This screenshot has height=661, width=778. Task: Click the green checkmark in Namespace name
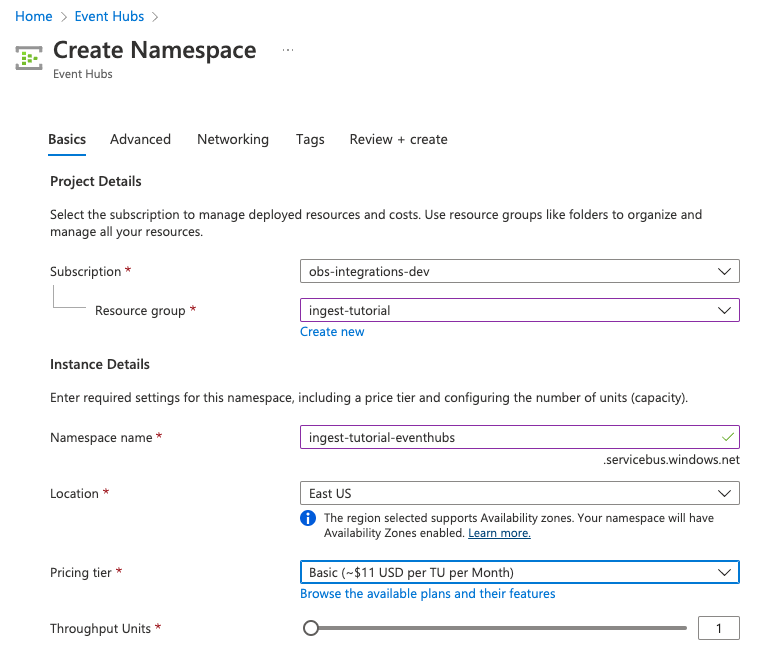[728, 437]
